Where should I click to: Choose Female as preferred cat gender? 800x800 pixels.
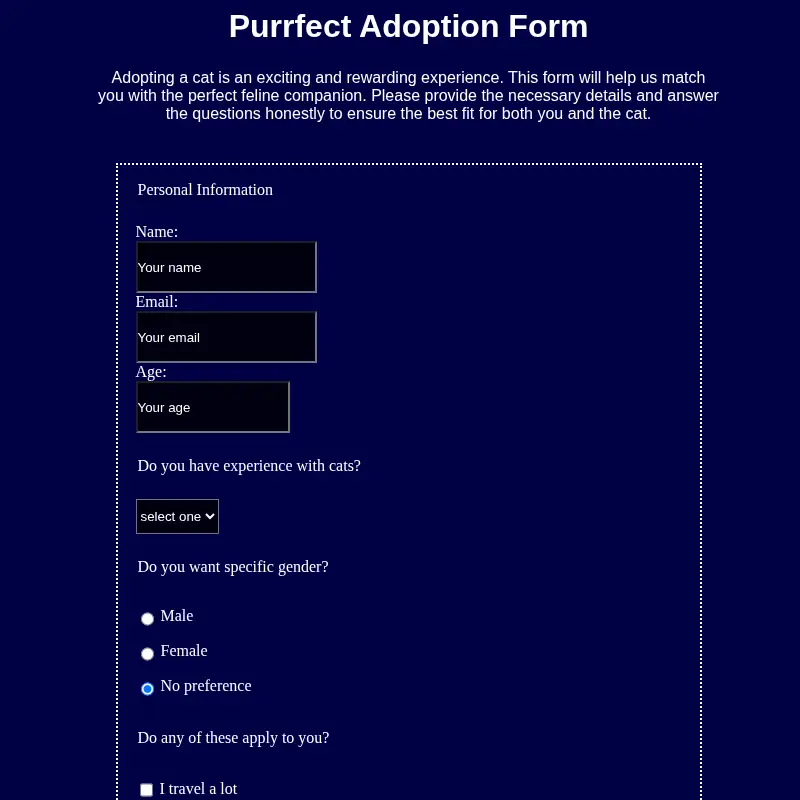point(147,653)
